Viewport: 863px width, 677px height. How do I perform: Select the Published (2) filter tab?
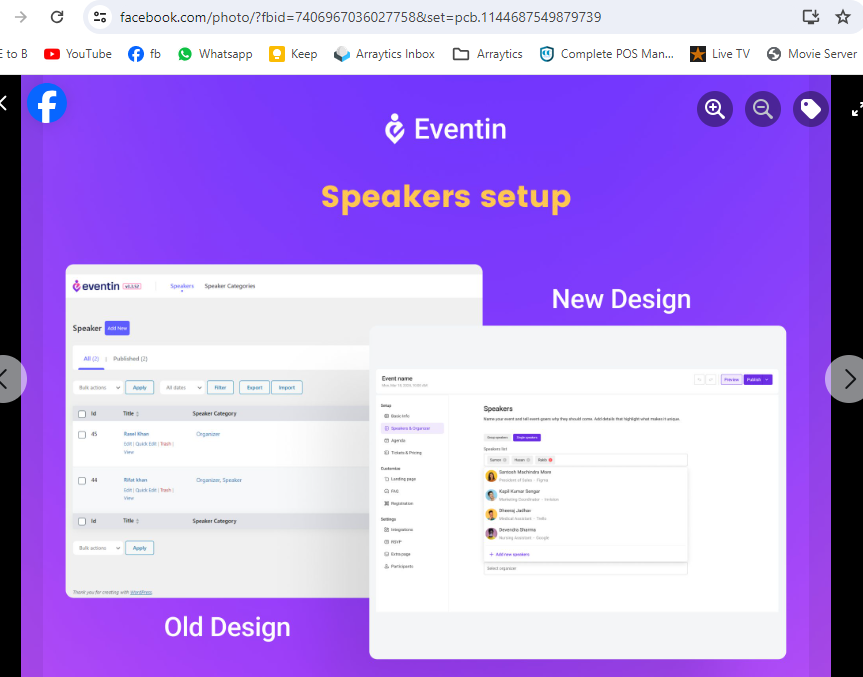[x=130, y=359]
